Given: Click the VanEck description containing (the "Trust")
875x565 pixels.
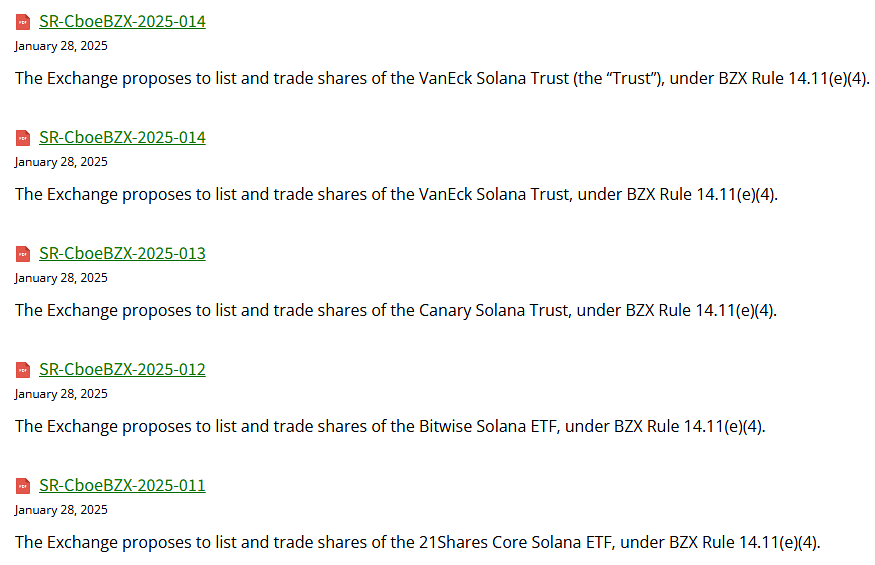Looking at the screenshot, I should pyautogui.click(x=442, y=78).
